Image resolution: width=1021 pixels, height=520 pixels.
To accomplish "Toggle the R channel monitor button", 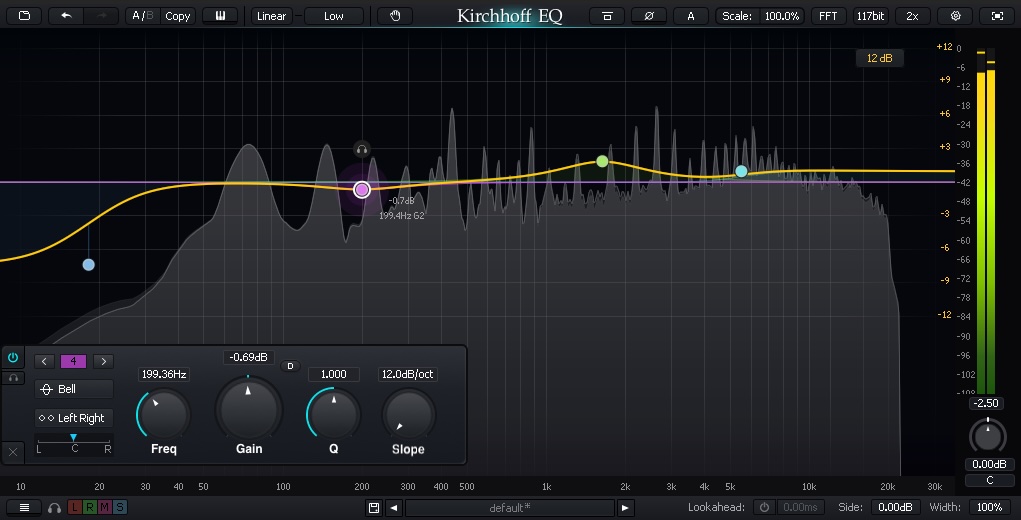I will [89, 508].
